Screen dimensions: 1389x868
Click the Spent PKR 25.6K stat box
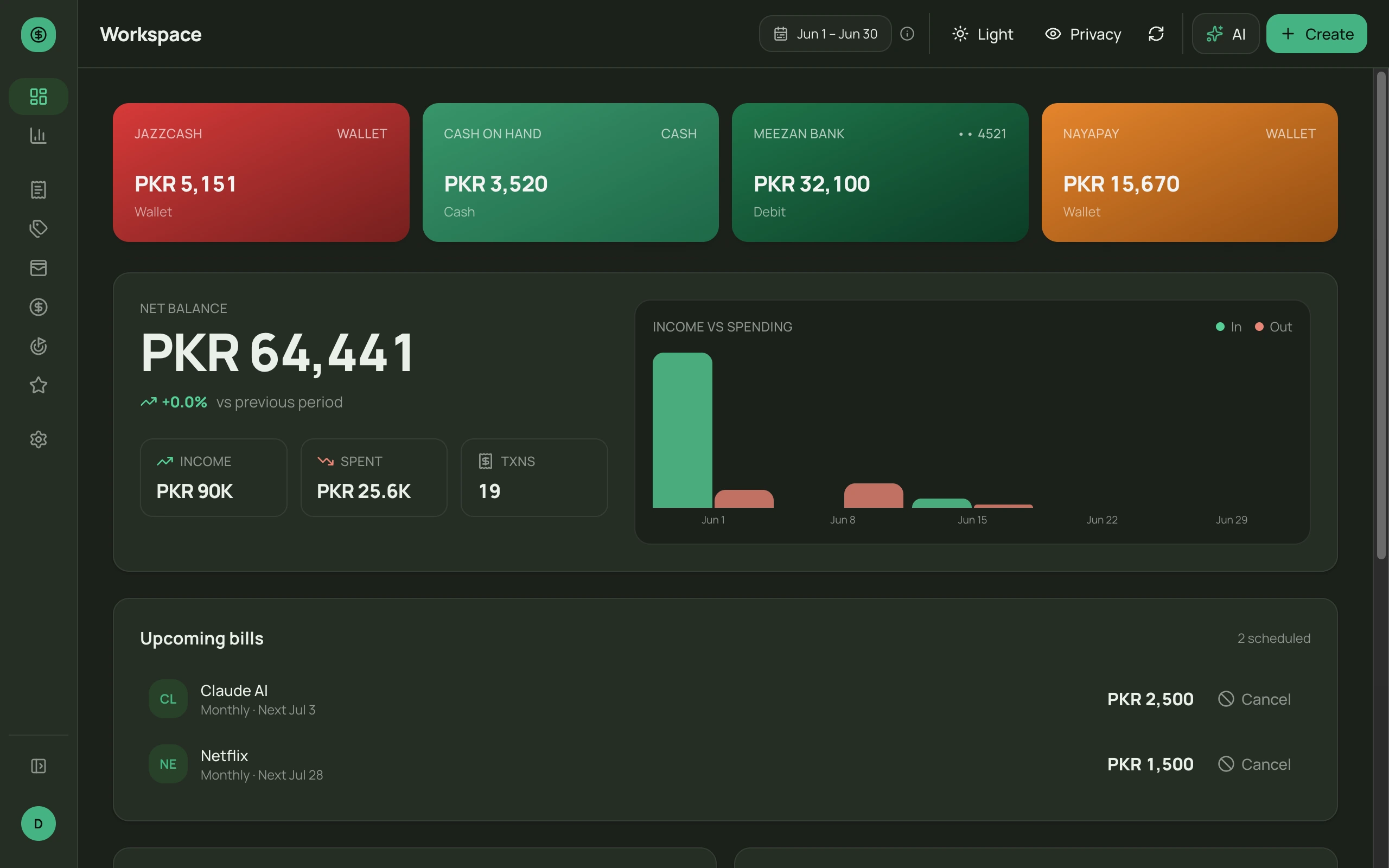coord(374,477)
